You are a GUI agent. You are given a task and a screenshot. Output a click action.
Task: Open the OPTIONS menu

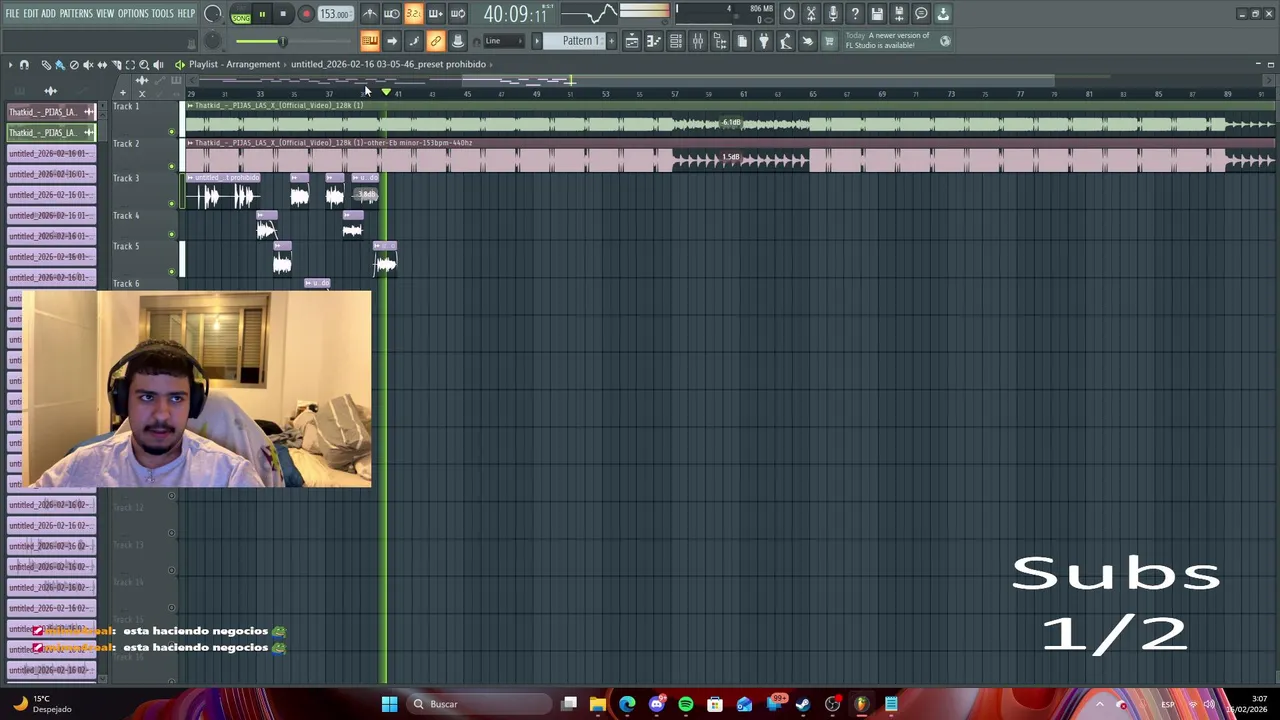(x=133, y=14)
